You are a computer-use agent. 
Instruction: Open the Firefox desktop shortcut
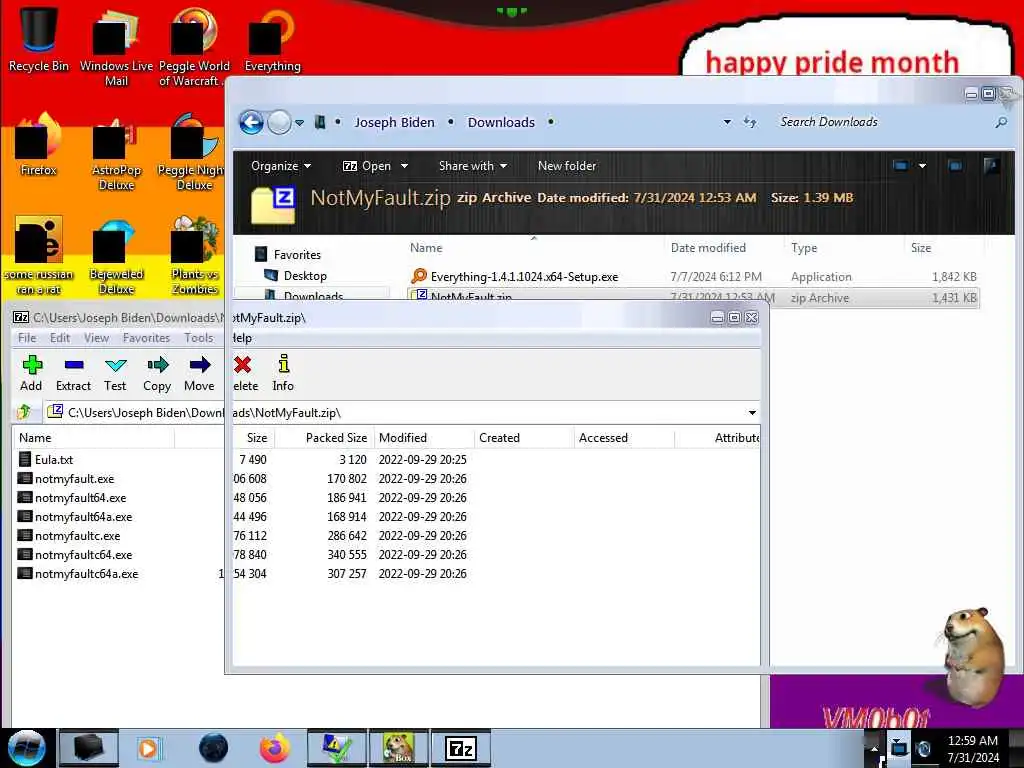[39, 145]
